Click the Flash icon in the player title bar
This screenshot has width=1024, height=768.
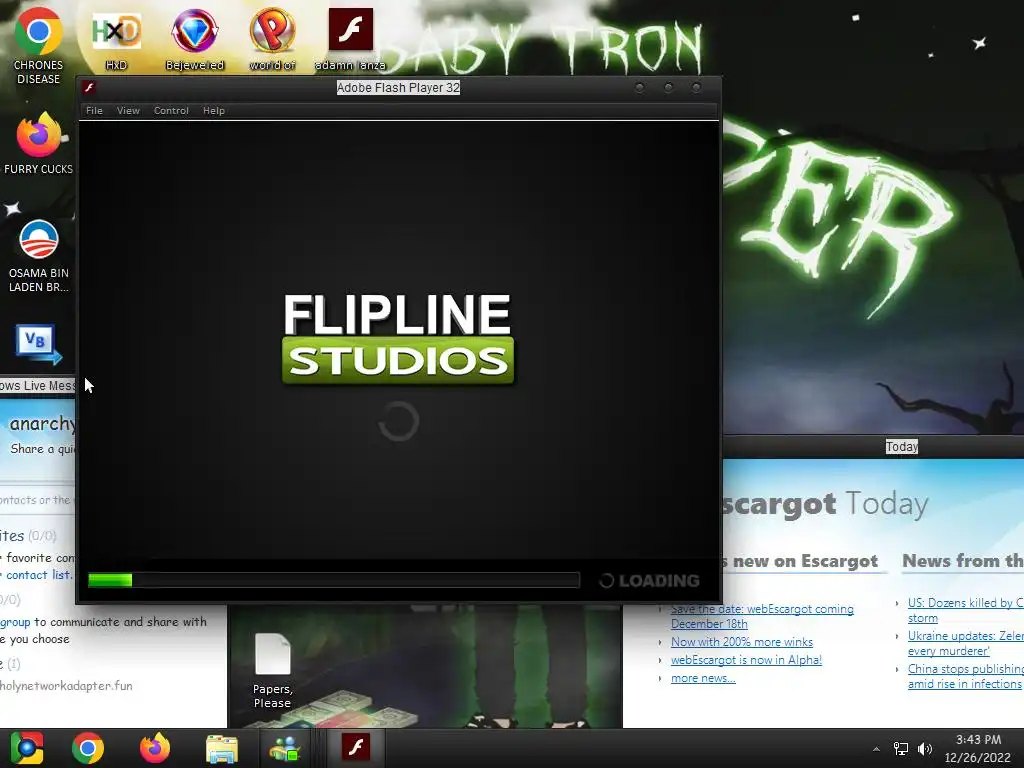point(89,88)
